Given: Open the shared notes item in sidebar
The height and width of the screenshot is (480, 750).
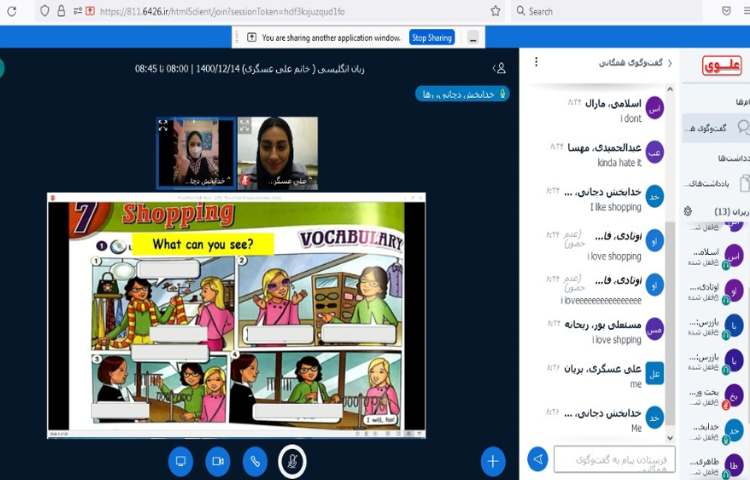Looking at the screenshot, I should coord(716,184).
